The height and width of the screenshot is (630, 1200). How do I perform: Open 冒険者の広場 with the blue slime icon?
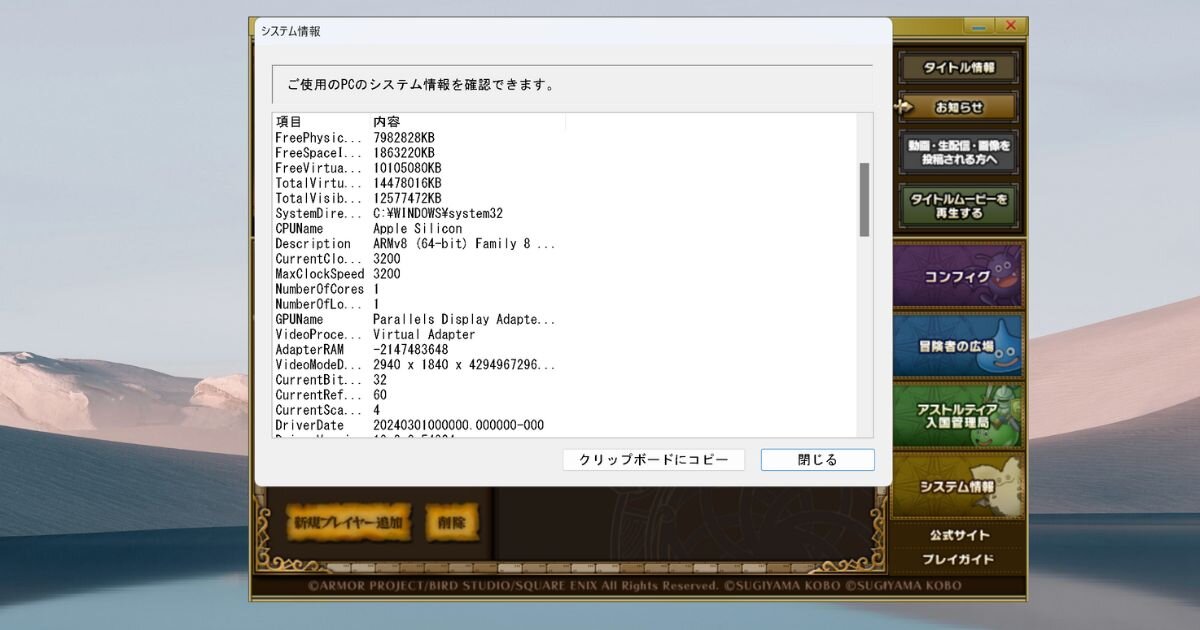957,347
